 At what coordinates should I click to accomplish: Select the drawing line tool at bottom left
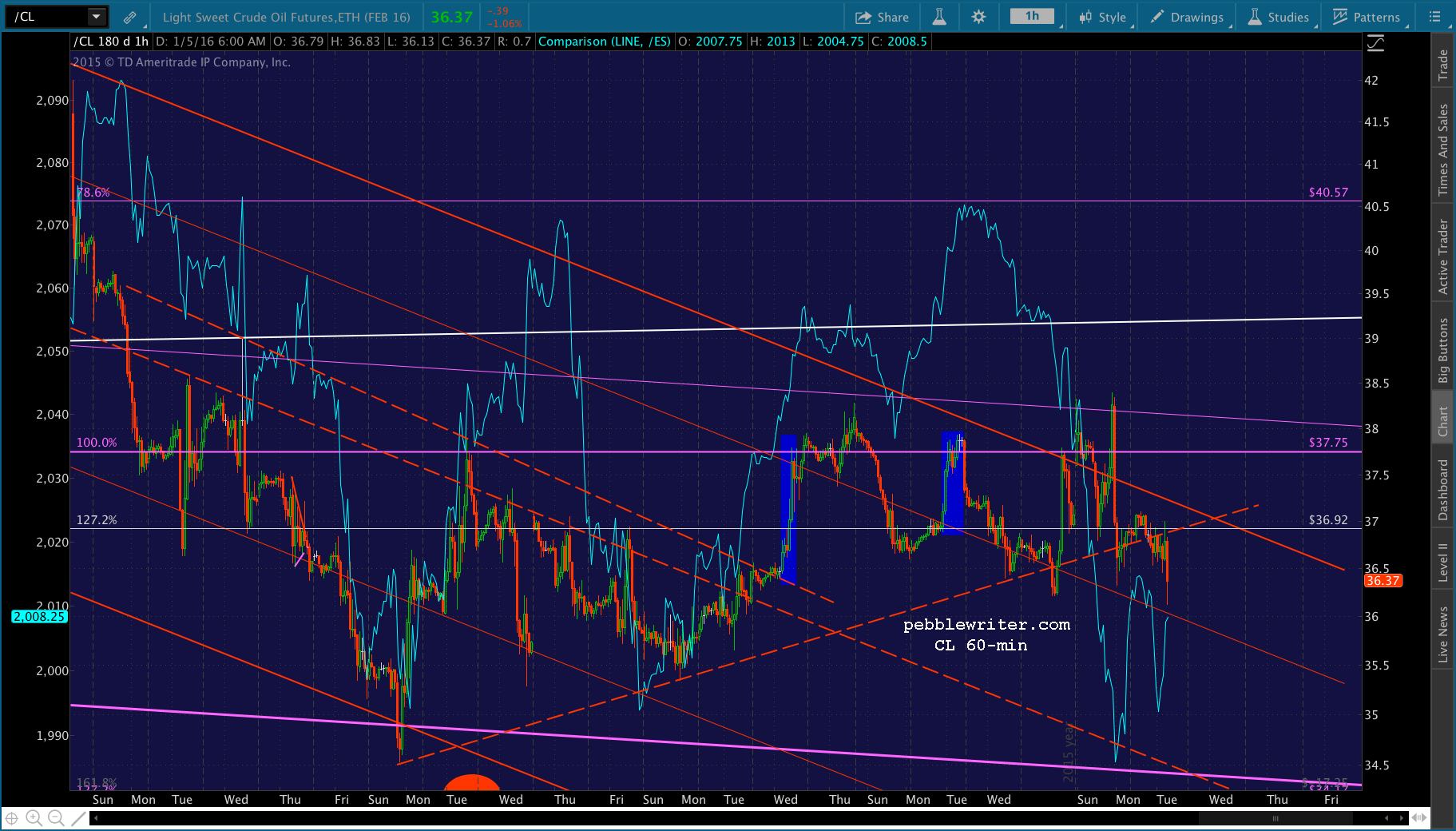pos(78,818)
